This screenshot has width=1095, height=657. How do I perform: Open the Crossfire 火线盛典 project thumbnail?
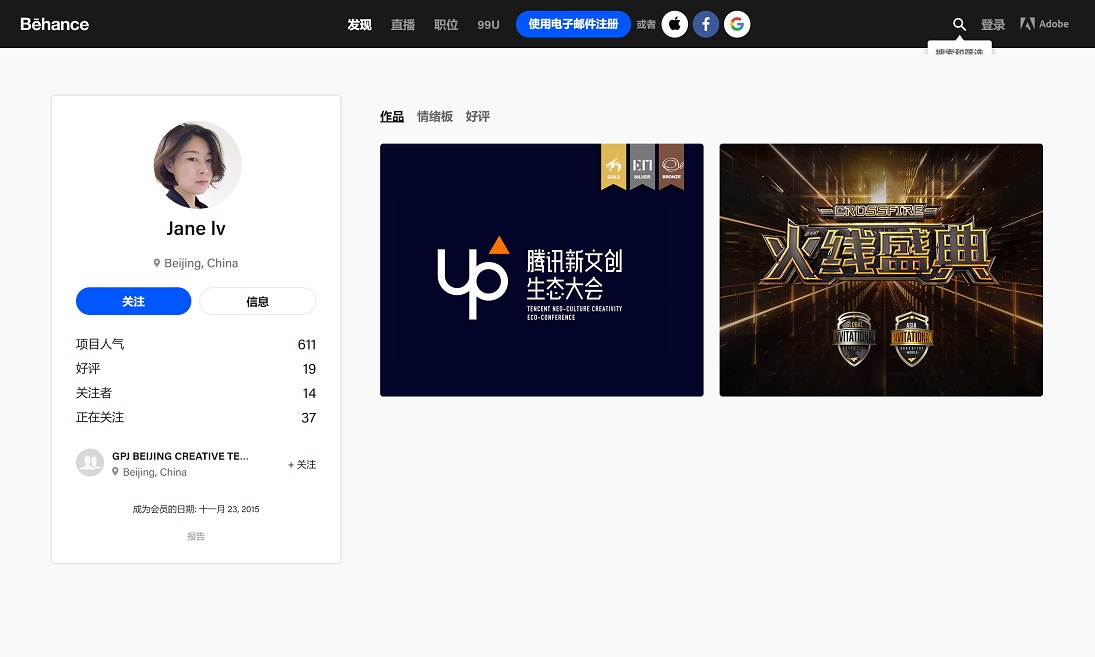coord(881,270)
